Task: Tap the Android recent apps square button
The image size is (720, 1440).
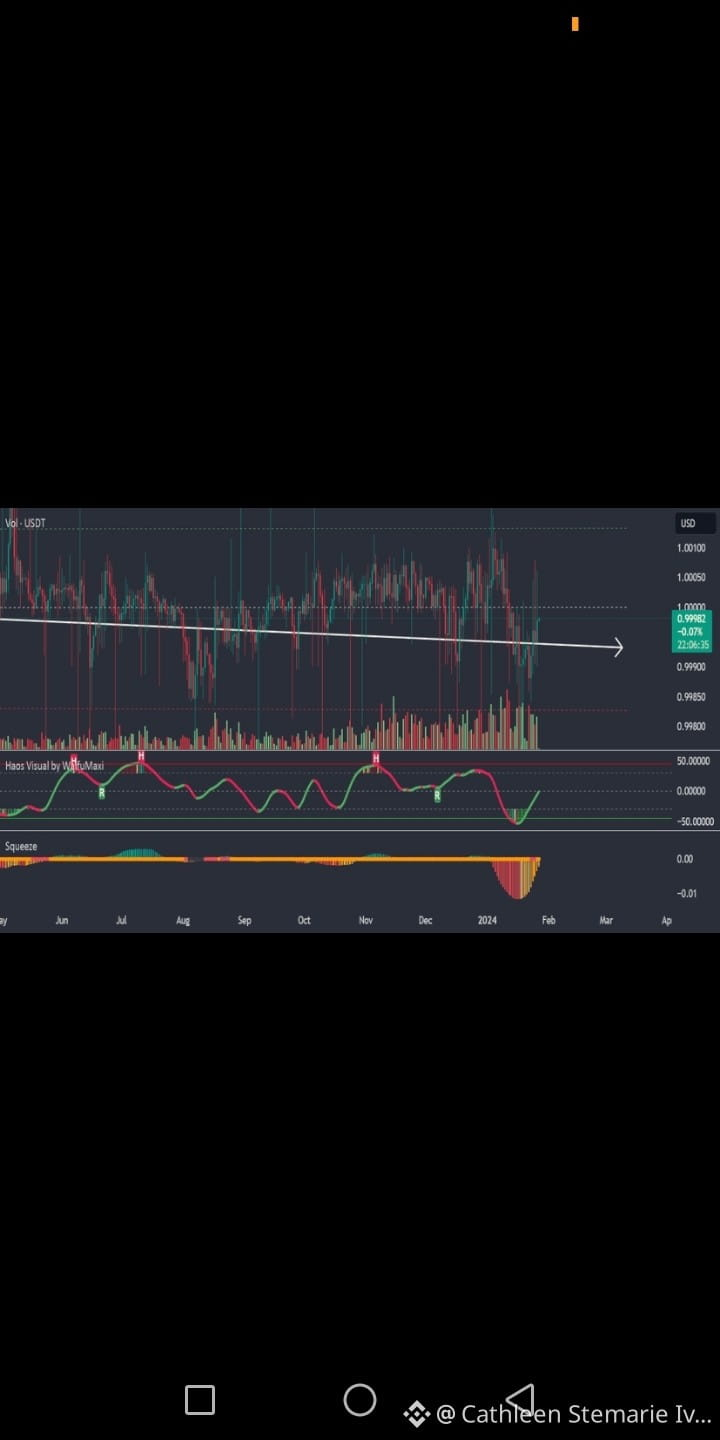Action: [x=200, y=1400]
